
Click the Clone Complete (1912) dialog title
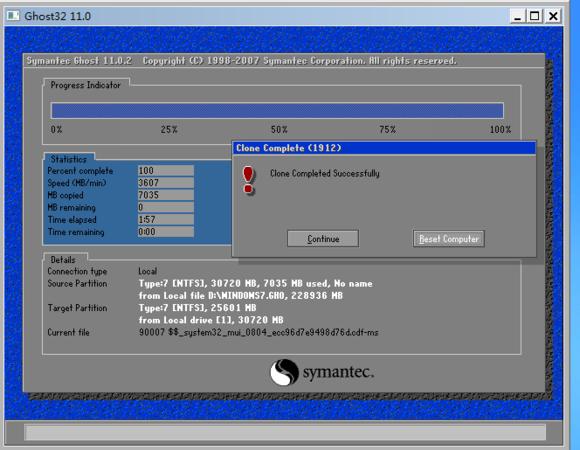289,148
